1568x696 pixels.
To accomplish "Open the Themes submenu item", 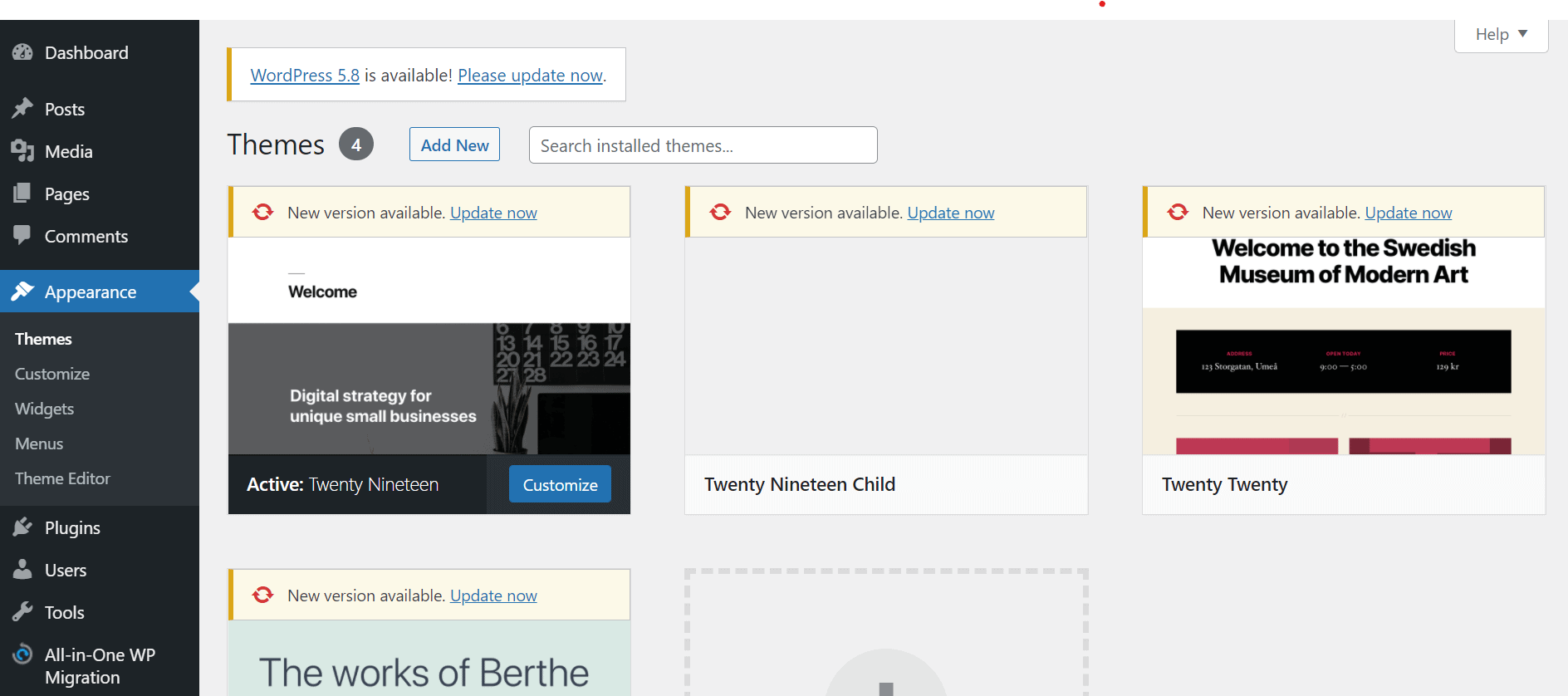I will click(43, 339).
